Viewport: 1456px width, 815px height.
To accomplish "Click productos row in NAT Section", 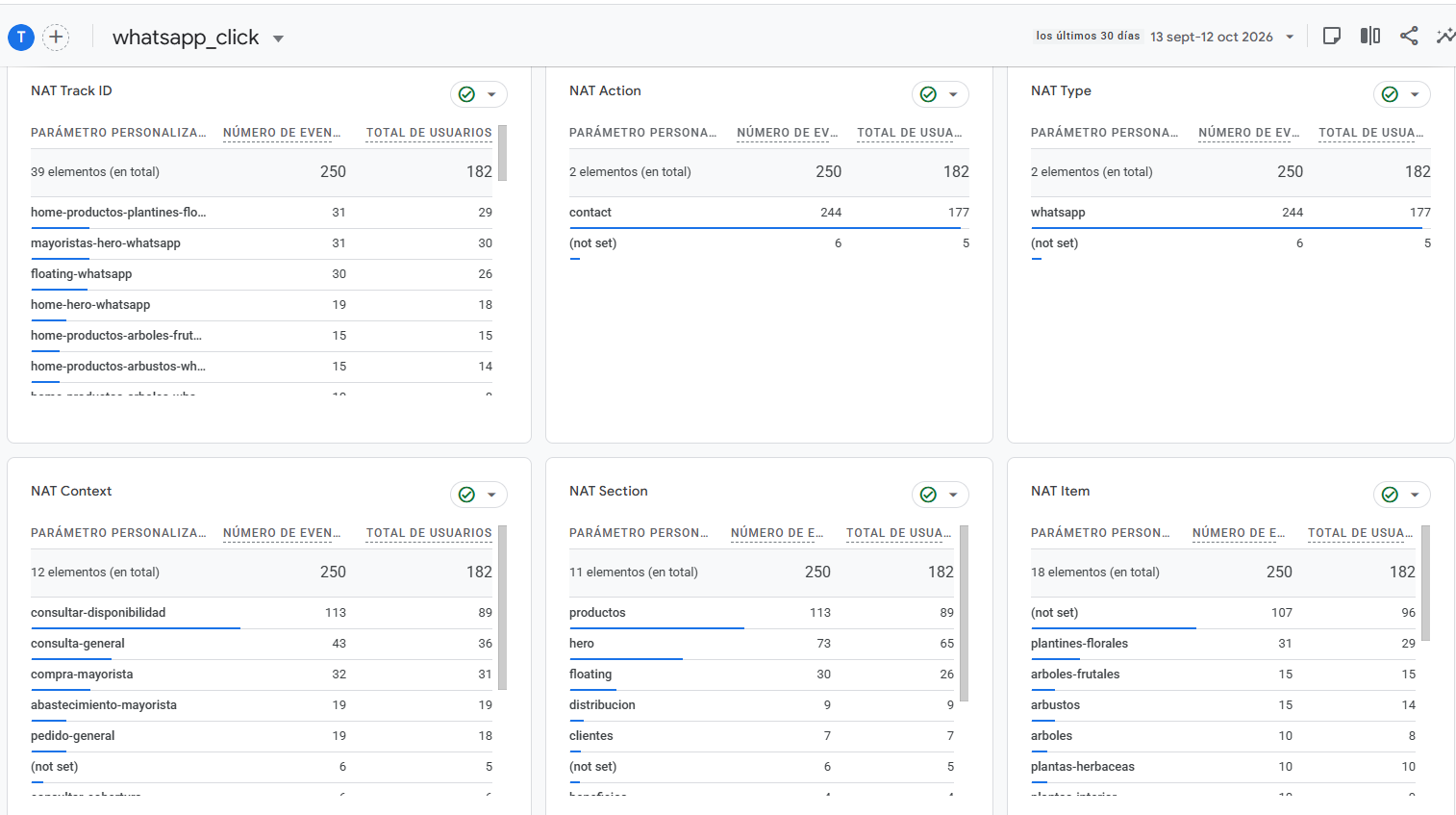I will click(762, 613).
